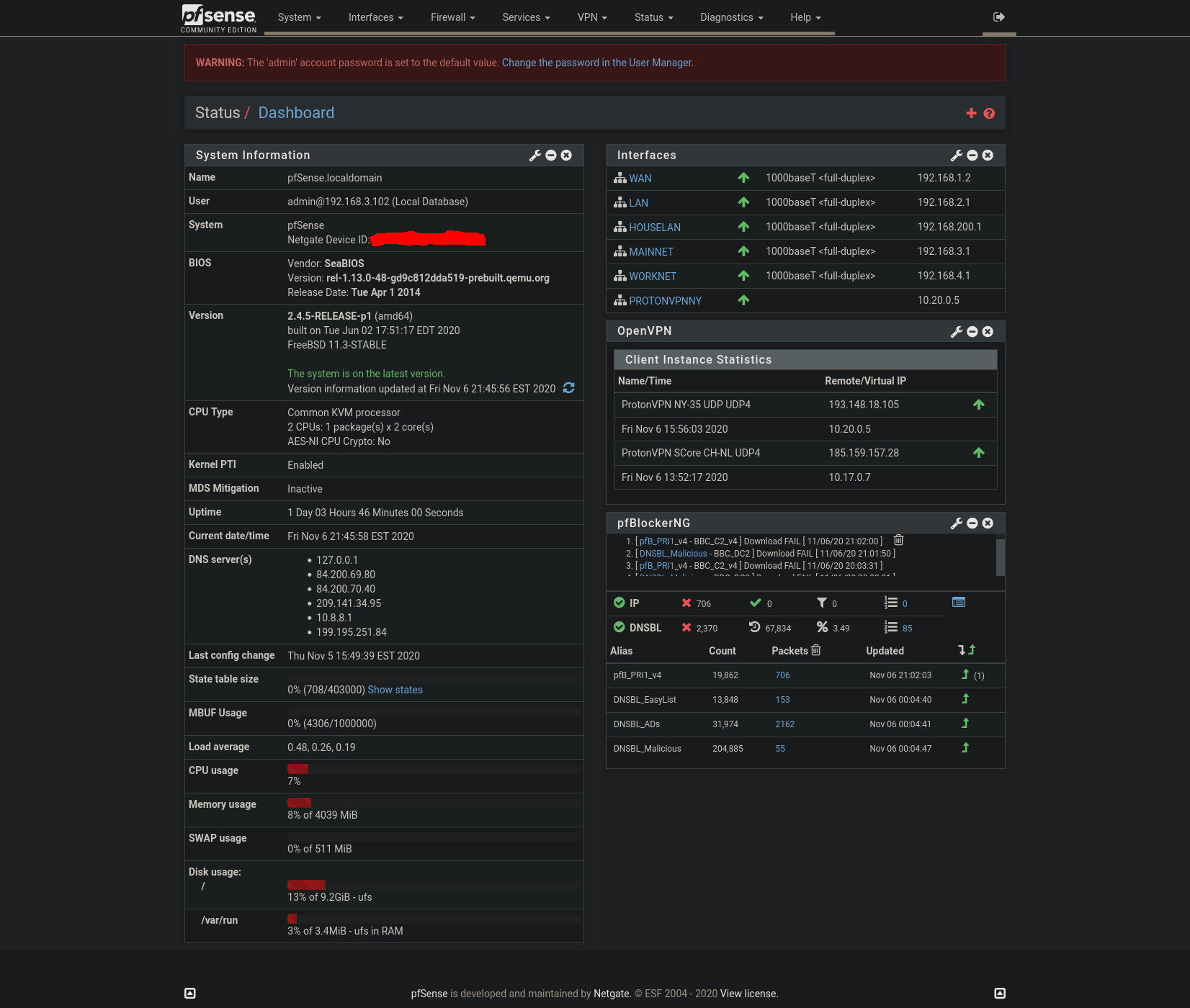Open the Firewall dropdown menu
The width and height of the screenshot is (1190, 1008).
(x=453, y=17)
